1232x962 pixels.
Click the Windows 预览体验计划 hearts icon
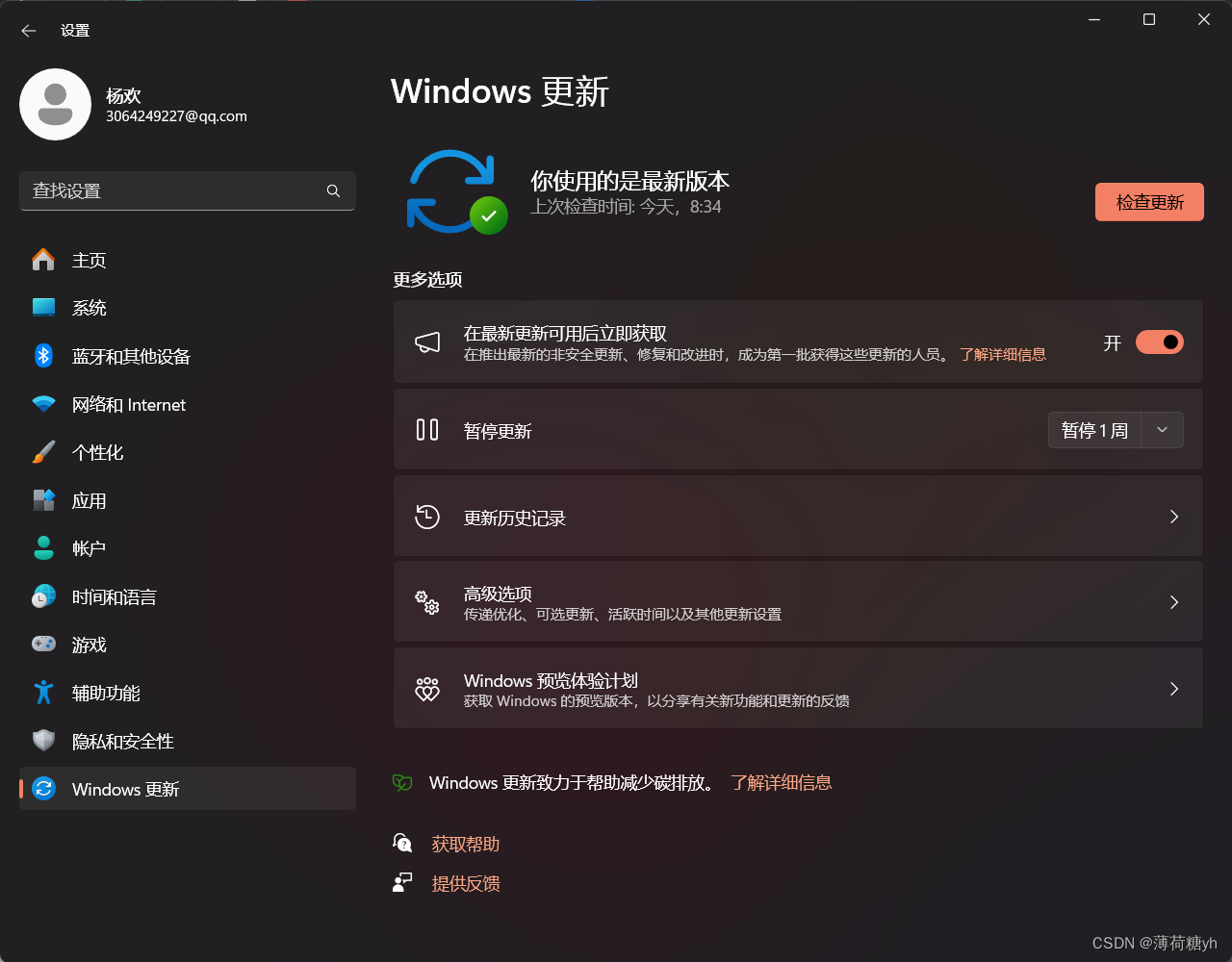click(x=427, y=689)
